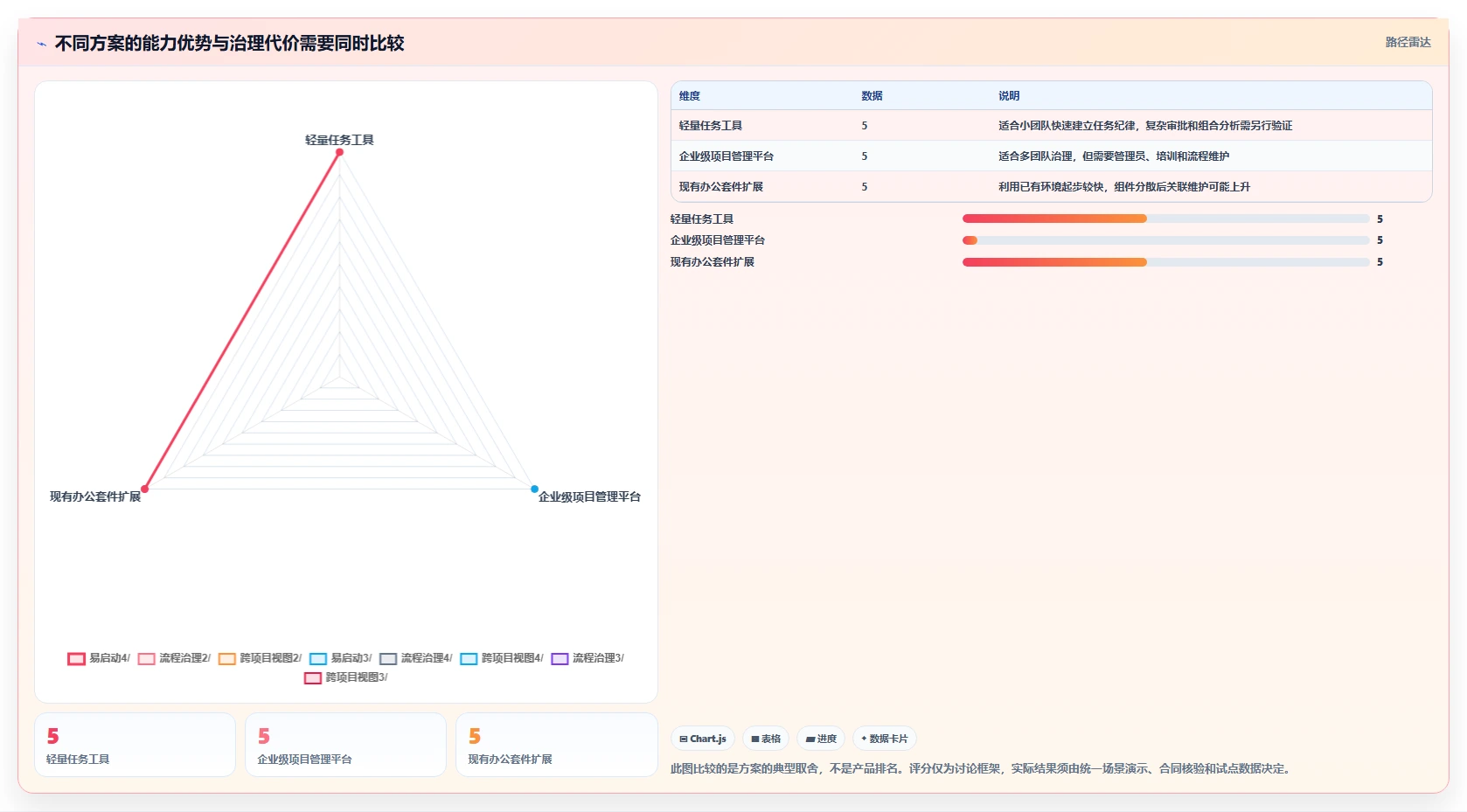Toggle the 跨项目视图3/ legend series

coord(346,677)
